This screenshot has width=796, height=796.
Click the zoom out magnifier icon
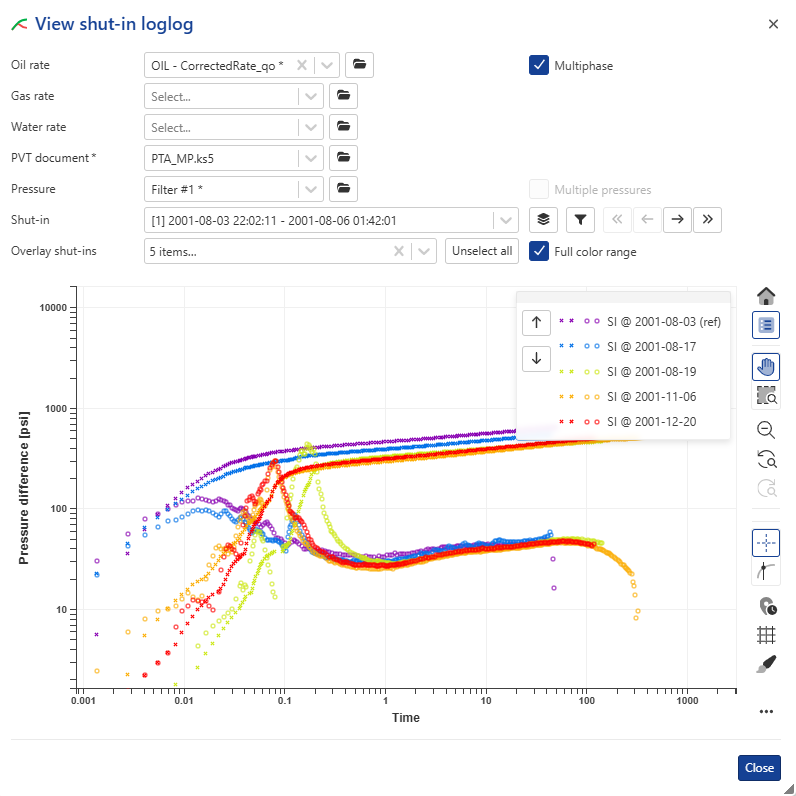(x=766, y=430)
